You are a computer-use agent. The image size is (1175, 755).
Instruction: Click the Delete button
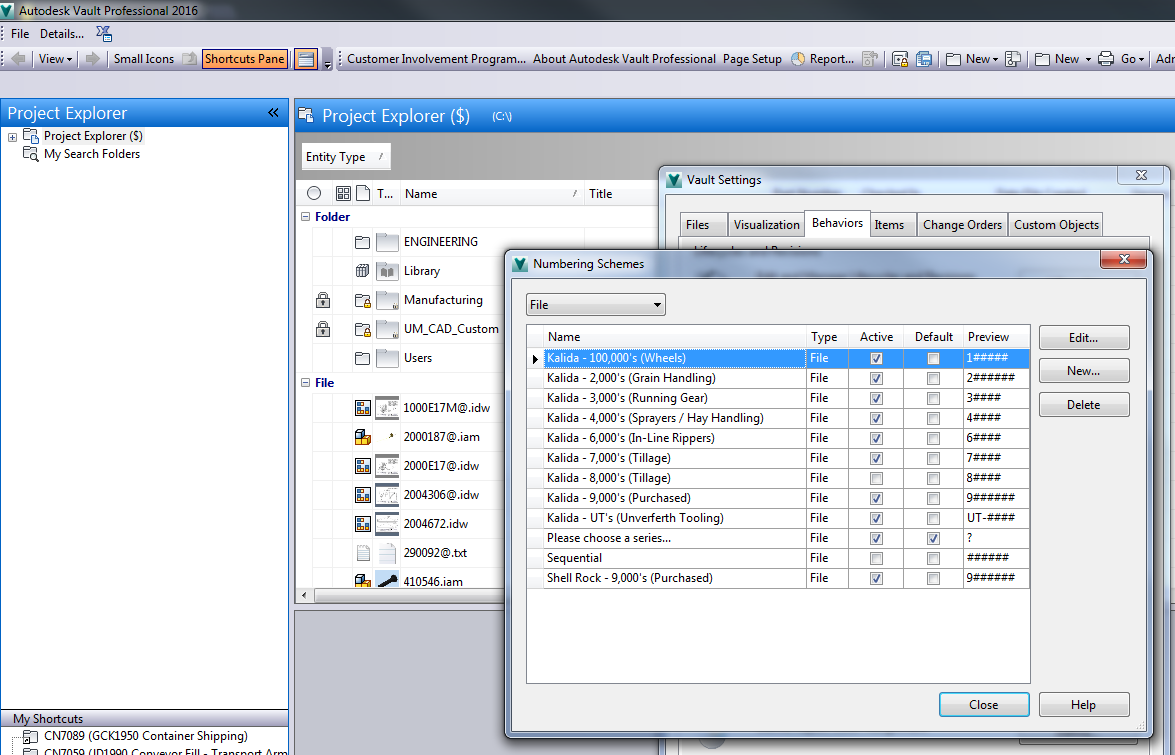(x=1084, y=404)
